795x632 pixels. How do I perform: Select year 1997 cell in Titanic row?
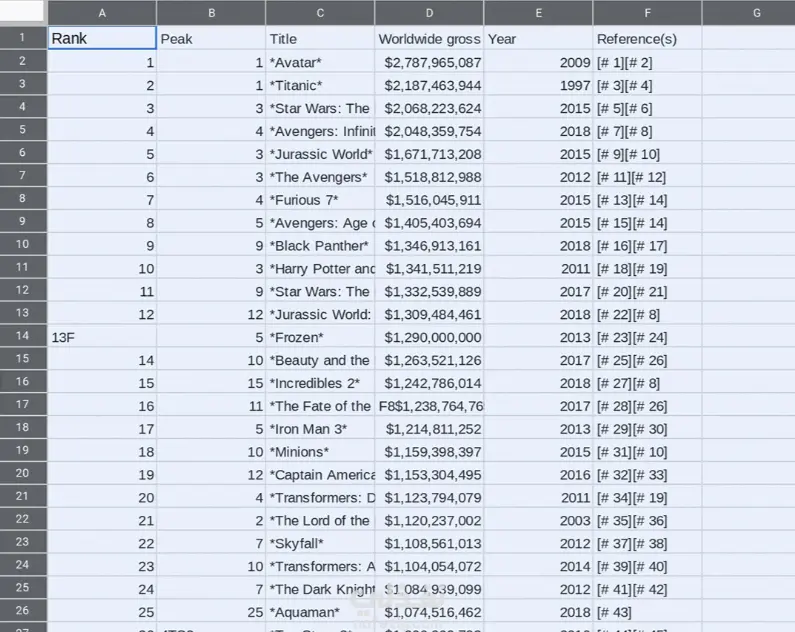(x=538, y=85)
